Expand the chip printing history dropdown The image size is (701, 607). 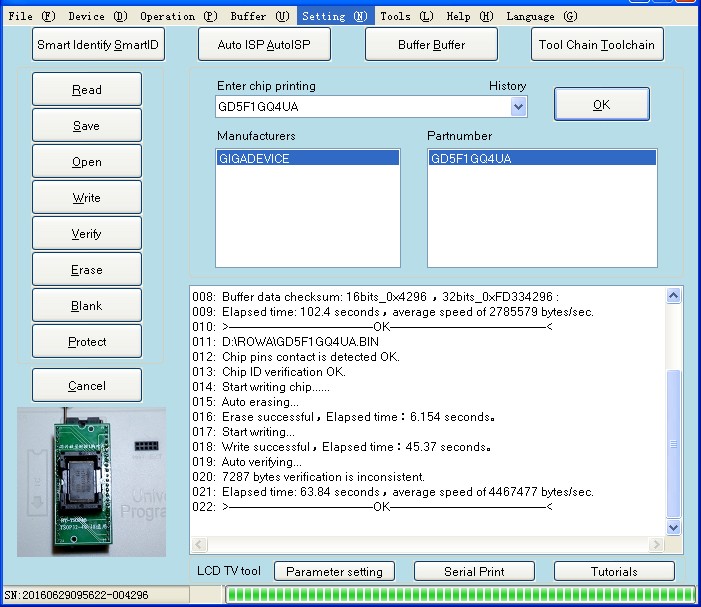pyautogui.click(x=518, y=107)
